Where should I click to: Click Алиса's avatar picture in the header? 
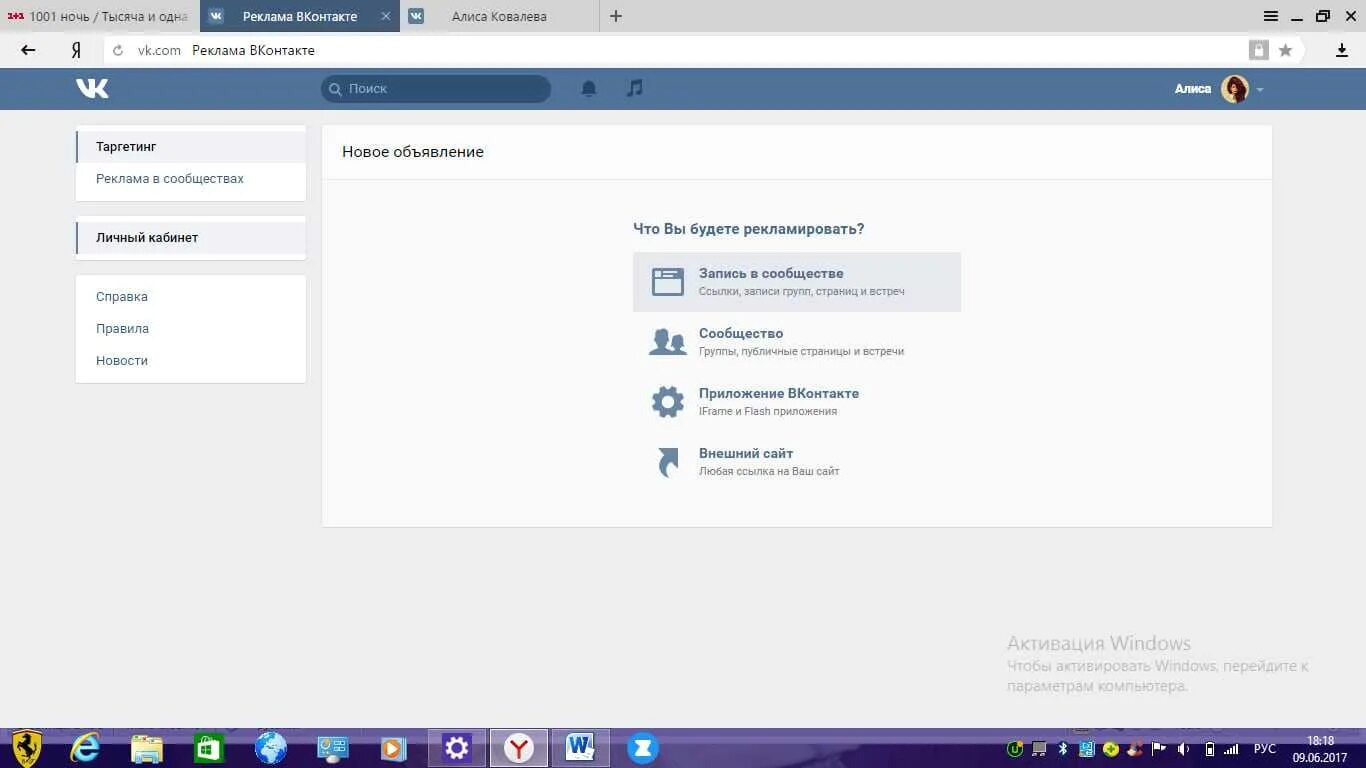(x=1235, y=88)
